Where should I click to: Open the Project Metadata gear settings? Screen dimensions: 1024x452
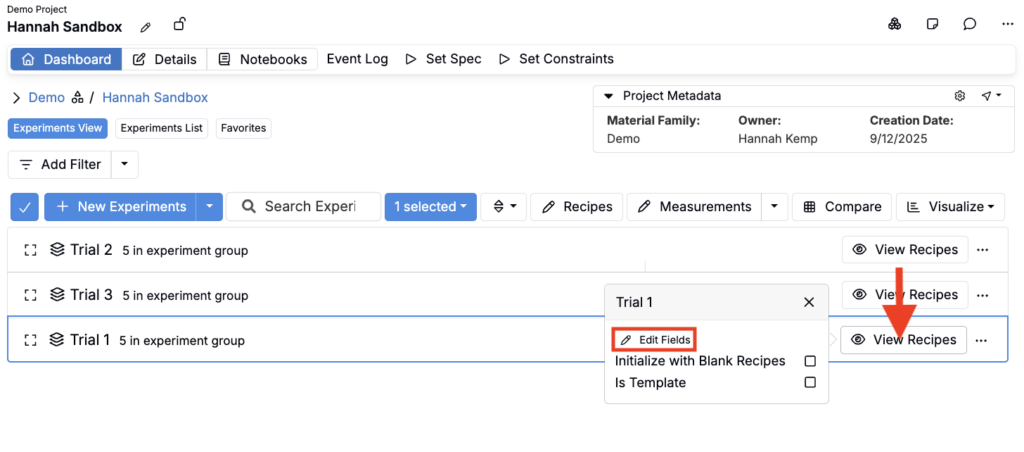click(x=960, y=96)
